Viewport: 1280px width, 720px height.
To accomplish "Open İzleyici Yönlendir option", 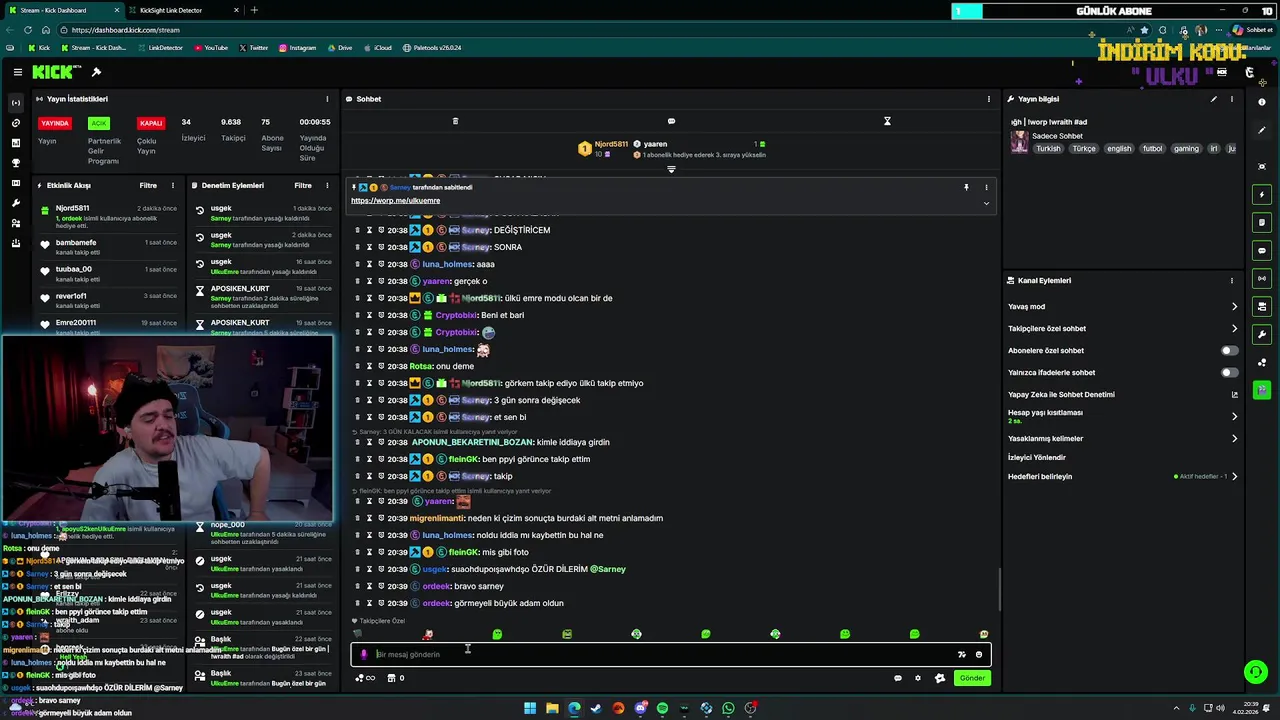I will tap(1037, 457).
